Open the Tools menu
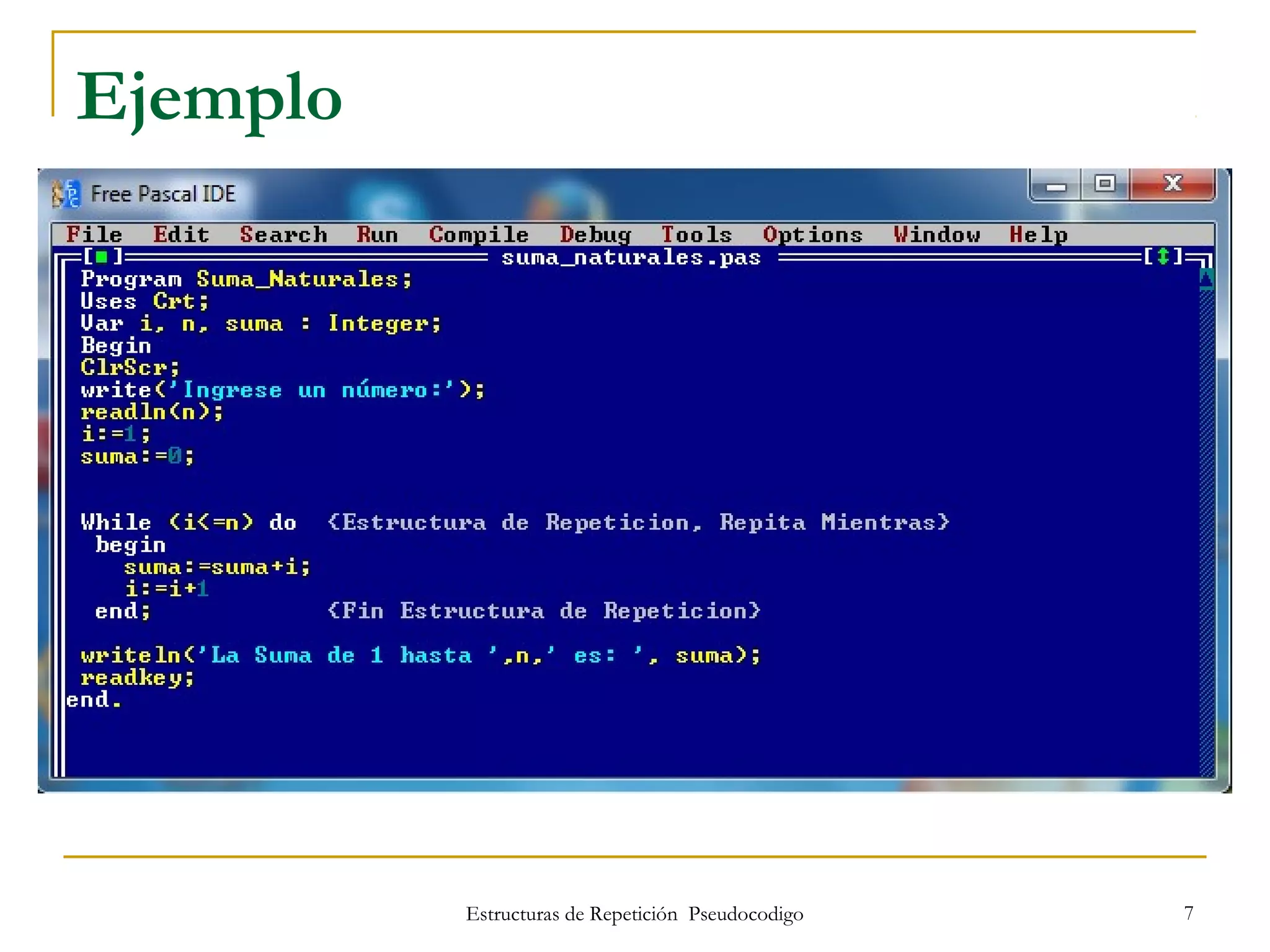Image resolution: width=1270 pixels, height=952 pixels. pyautogui.click(x=696, y=234)
